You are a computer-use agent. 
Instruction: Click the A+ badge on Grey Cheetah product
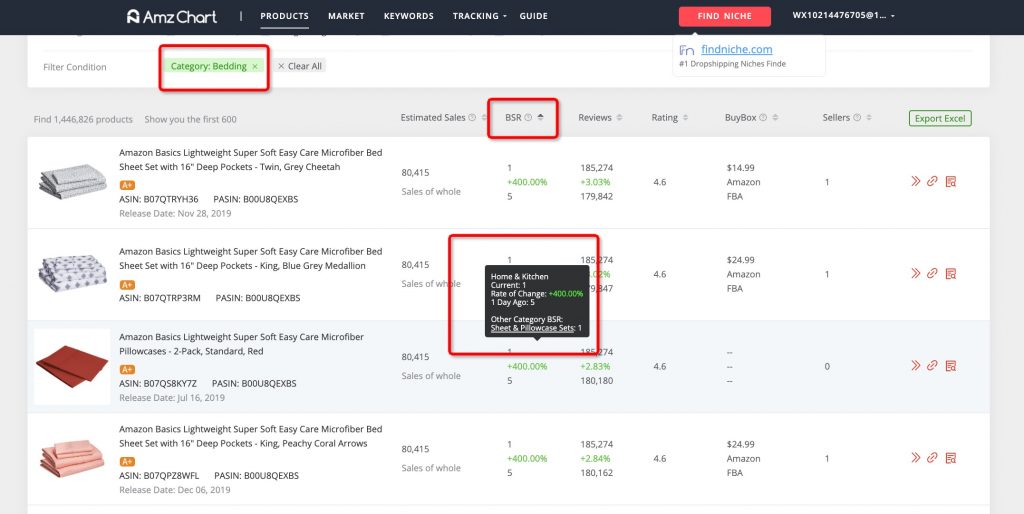coord(127,185)
